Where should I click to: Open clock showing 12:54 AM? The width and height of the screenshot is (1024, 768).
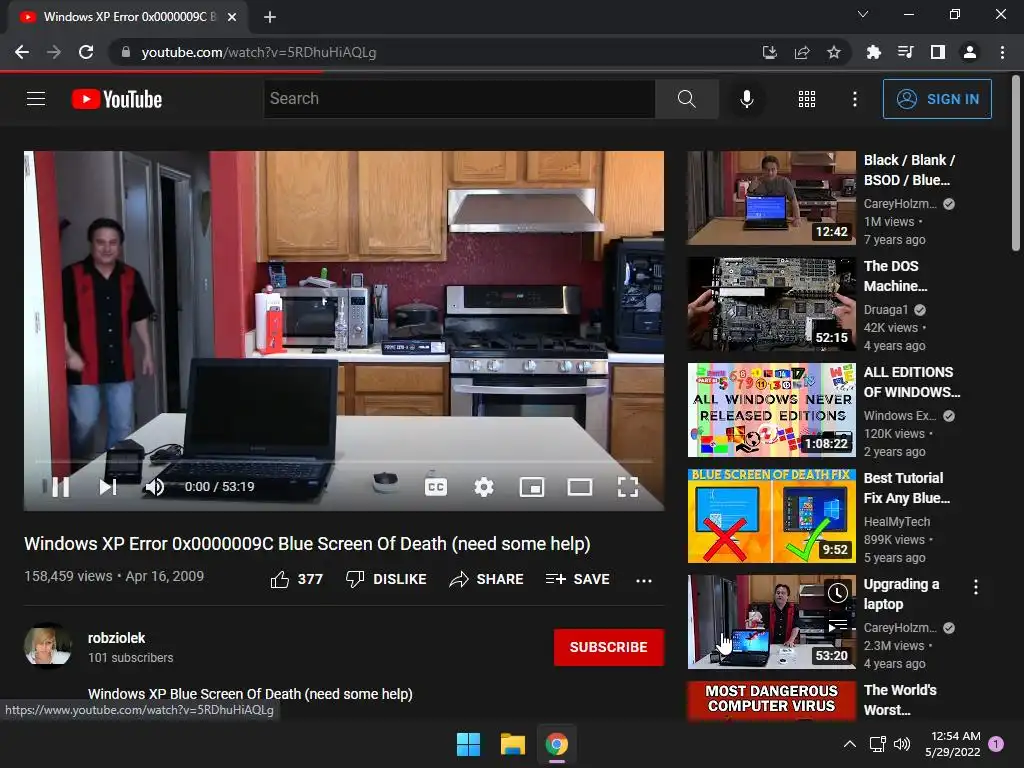click(953, 744)
